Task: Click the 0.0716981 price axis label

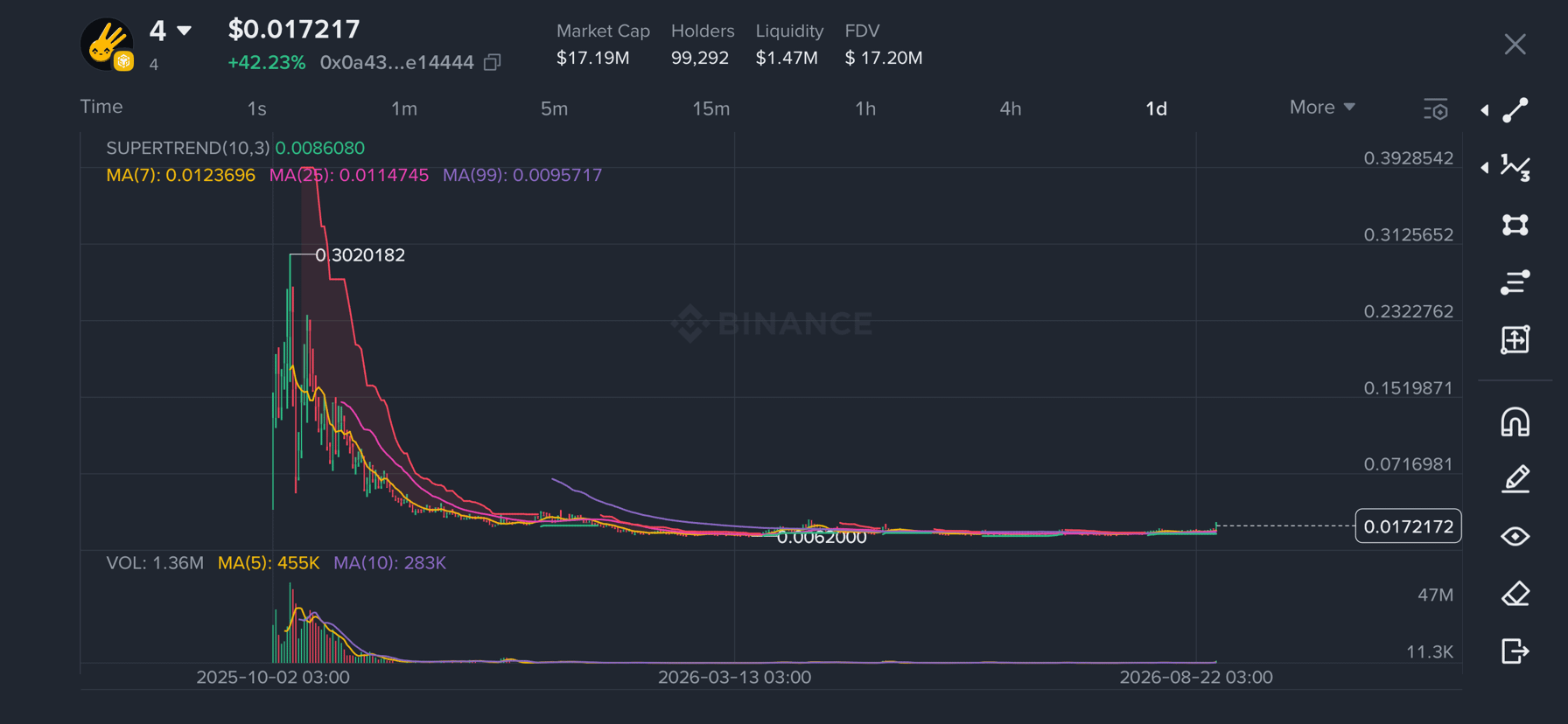Action: 1408,464
